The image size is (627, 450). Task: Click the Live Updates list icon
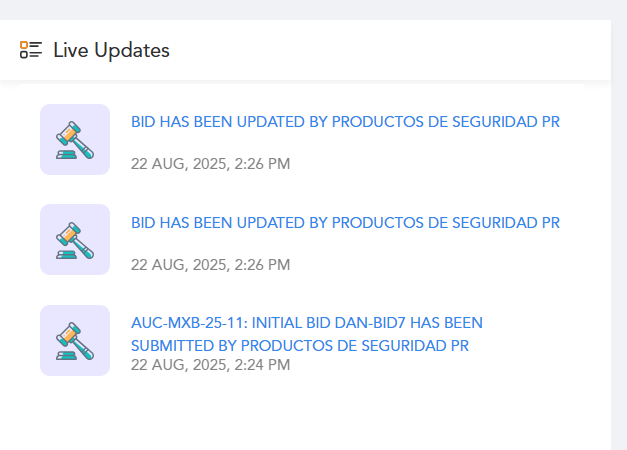coord(31,50)
